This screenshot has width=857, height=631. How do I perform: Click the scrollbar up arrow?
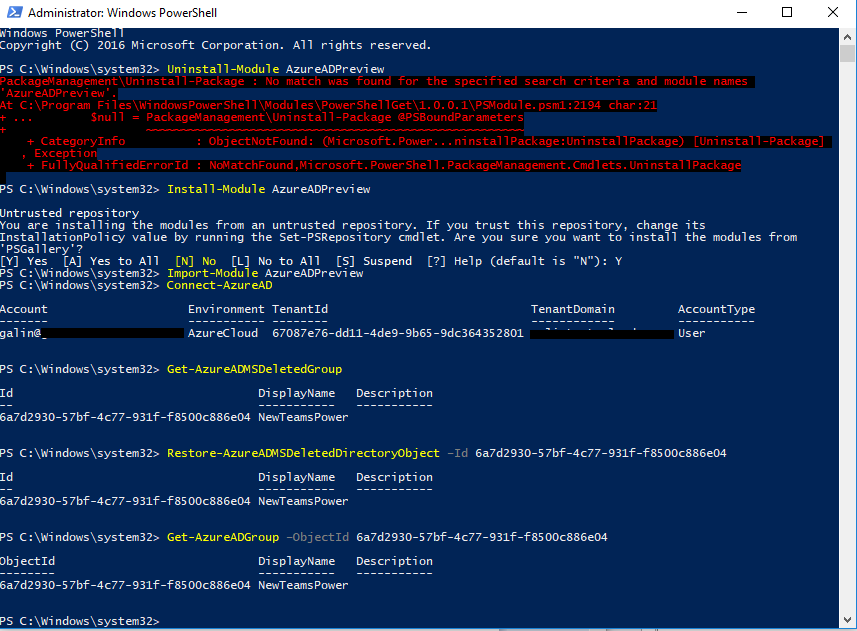[x=847, y=37]
